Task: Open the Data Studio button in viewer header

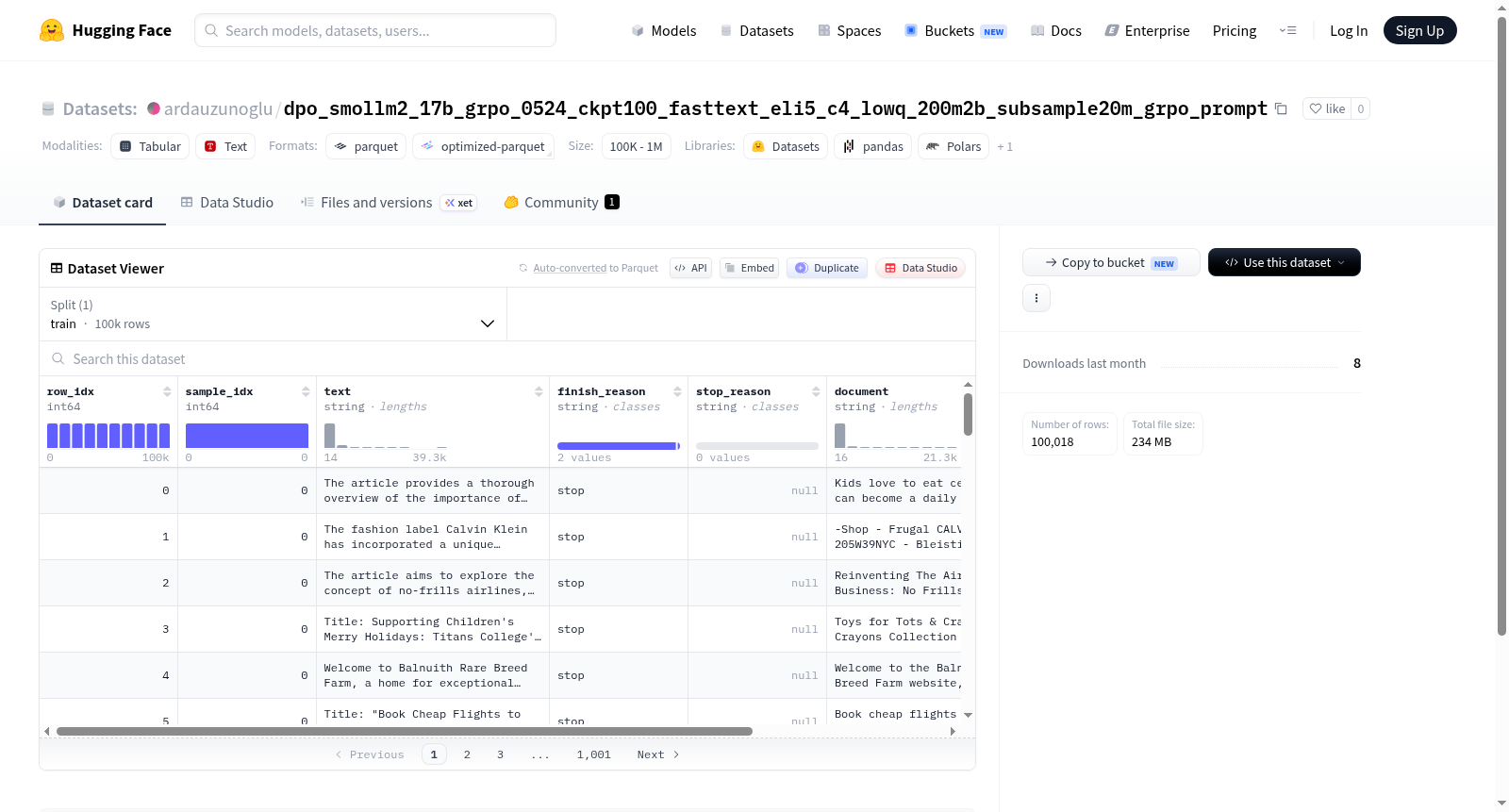Action: (920, 268)
